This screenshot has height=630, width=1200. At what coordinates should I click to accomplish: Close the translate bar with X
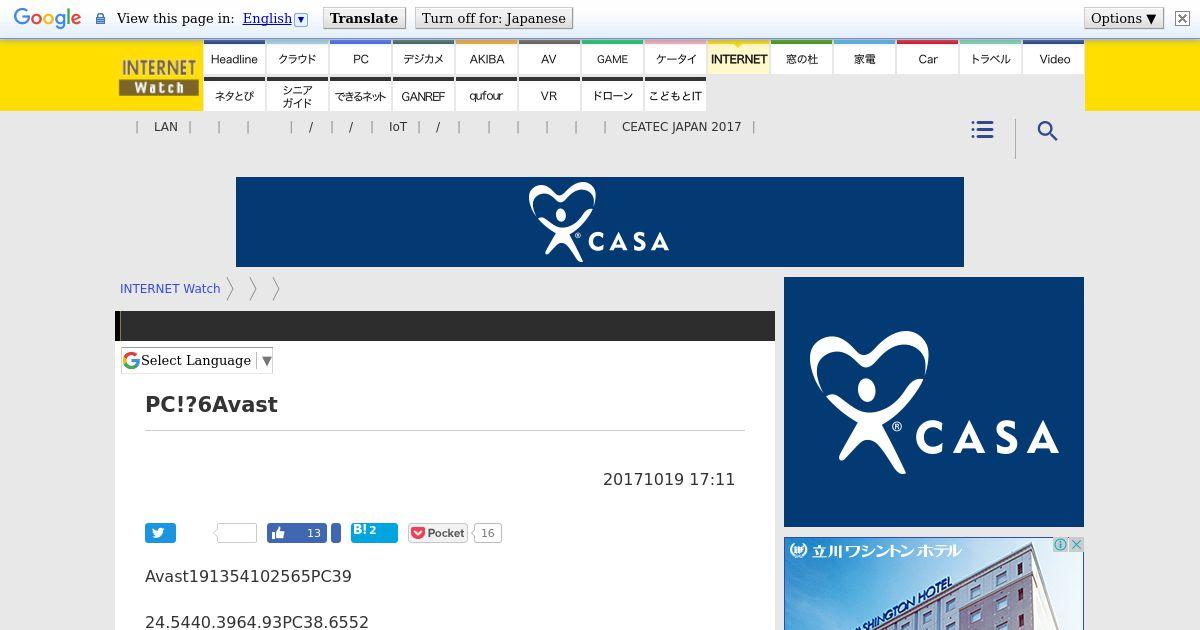click(1182, 18)
